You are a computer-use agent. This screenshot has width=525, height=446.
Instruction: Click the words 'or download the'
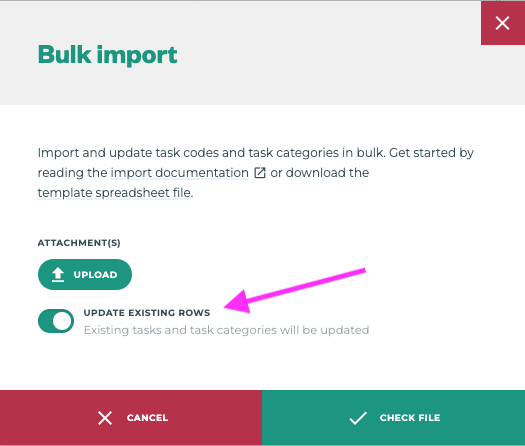pos(319,173)
